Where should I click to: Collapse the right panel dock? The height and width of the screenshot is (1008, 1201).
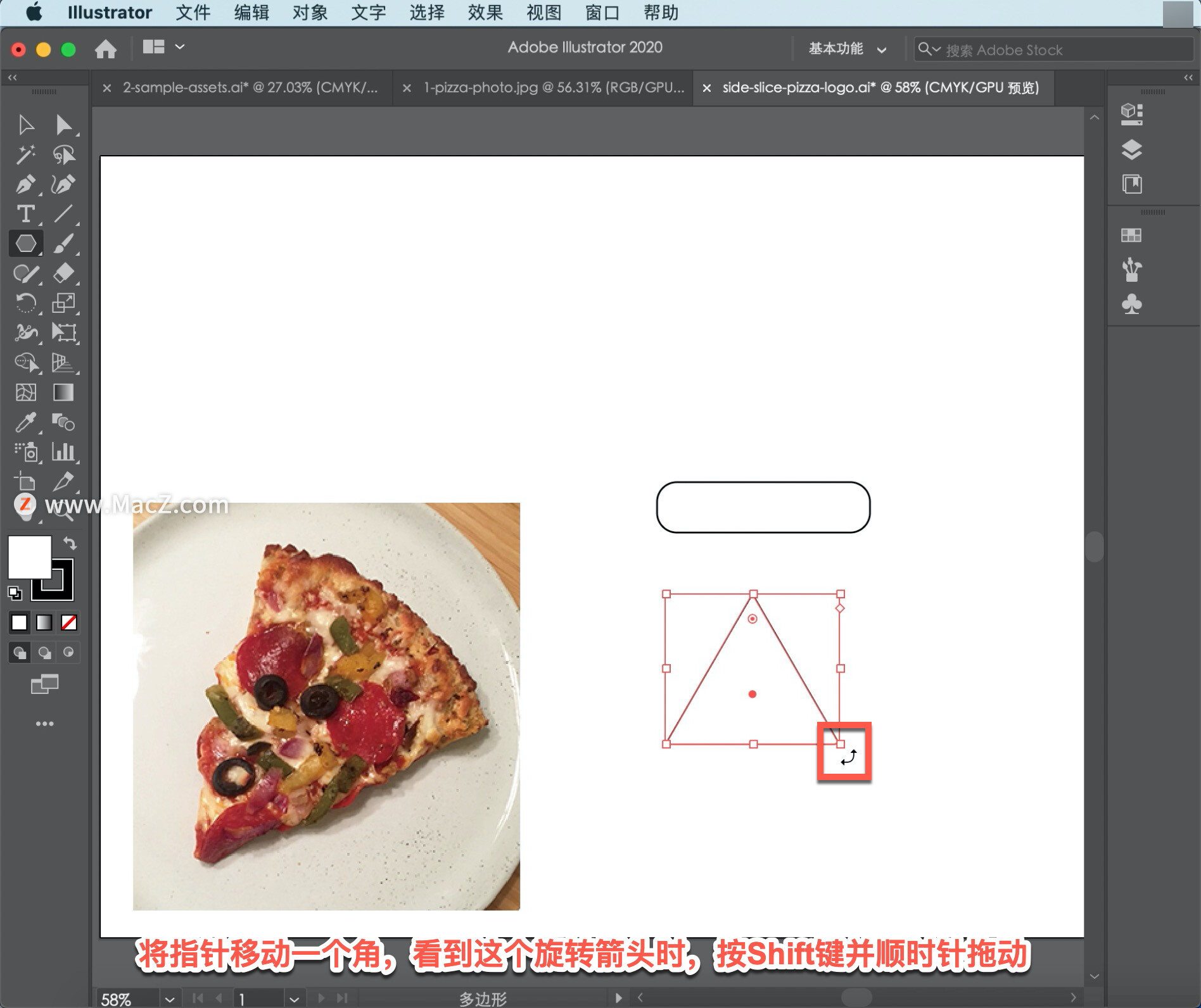point(1188,77)
